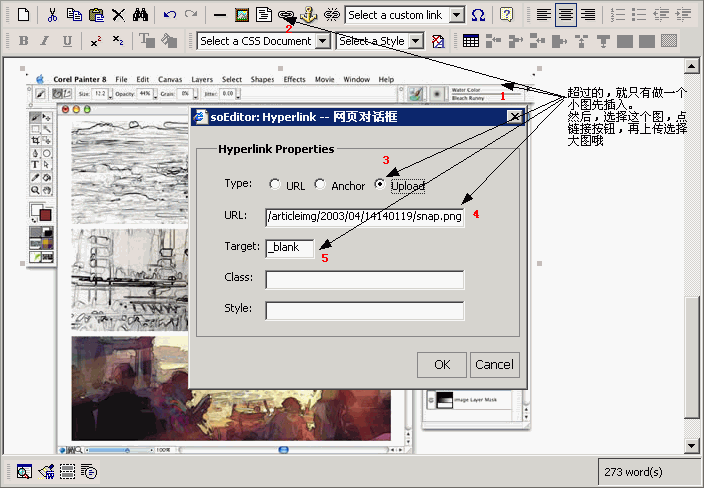Select the Upload radio button
This screenshot has width=704, height=488.
click(x=380, y=184)
